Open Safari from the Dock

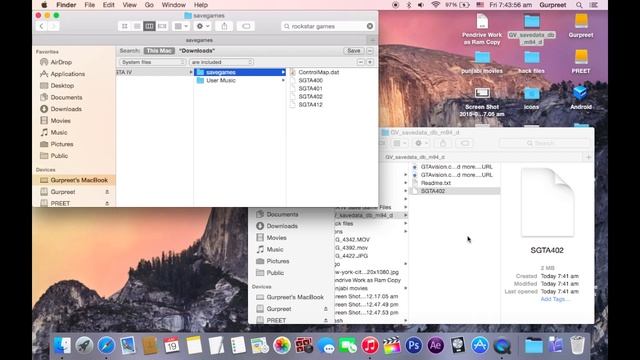[x=106, y=346]
